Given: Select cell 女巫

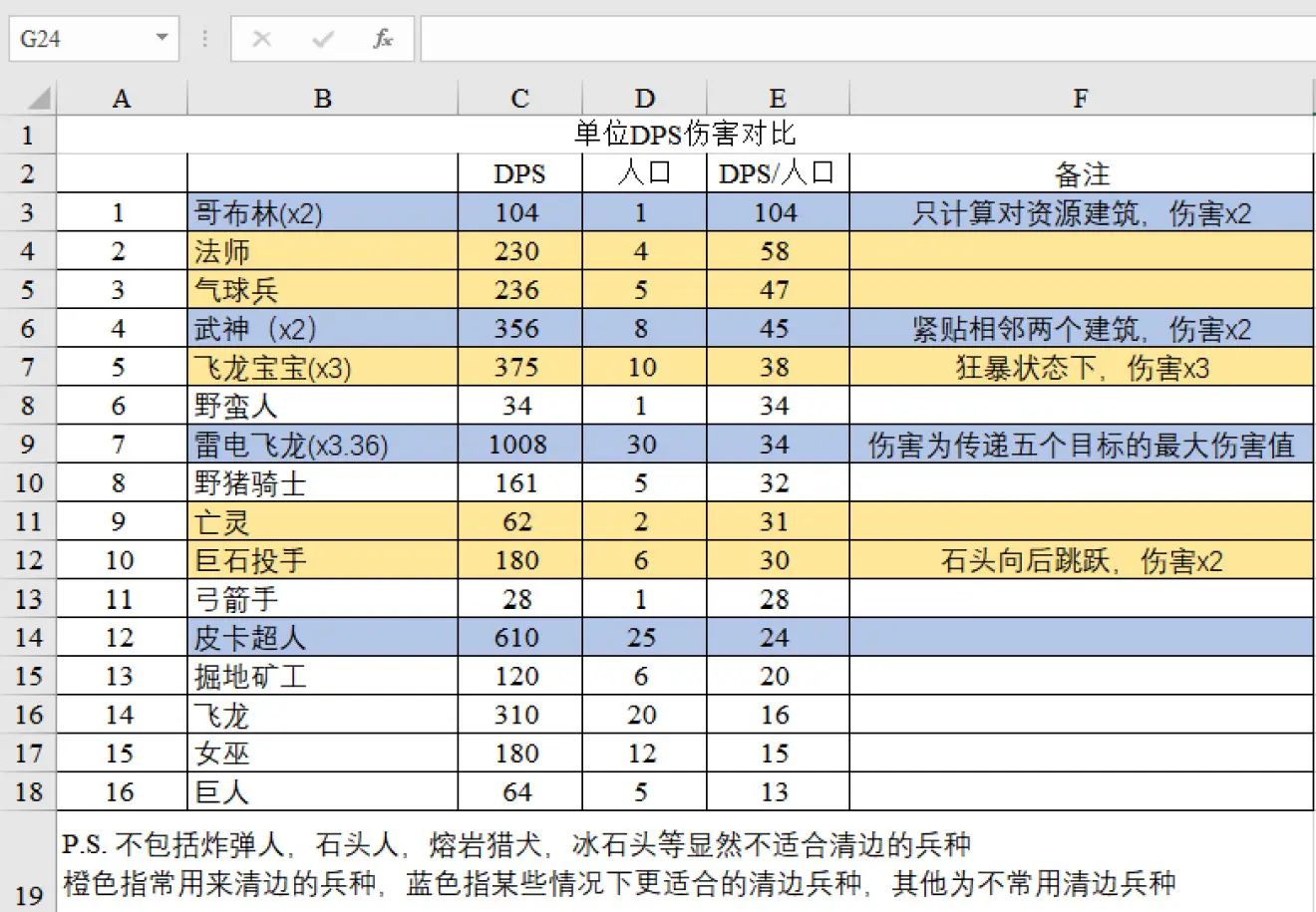Looking at the screenshot, I should [322, 754].
